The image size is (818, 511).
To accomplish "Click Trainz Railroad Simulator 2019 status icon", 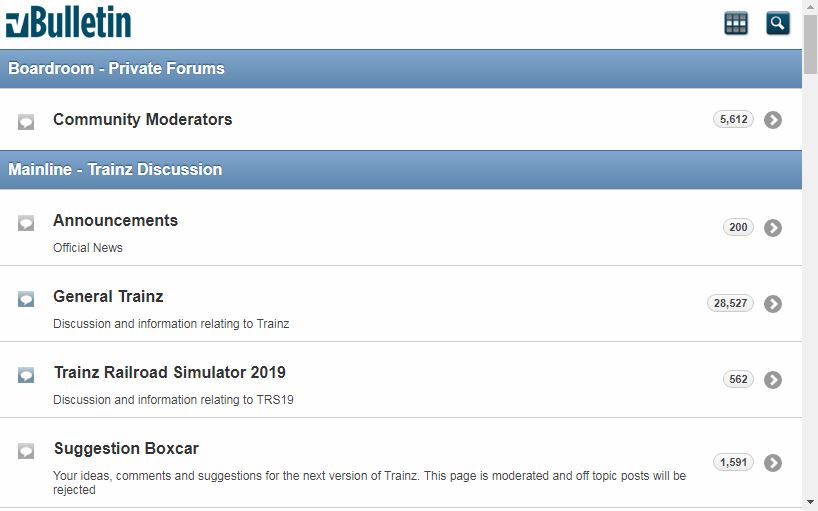I will 26,375.
